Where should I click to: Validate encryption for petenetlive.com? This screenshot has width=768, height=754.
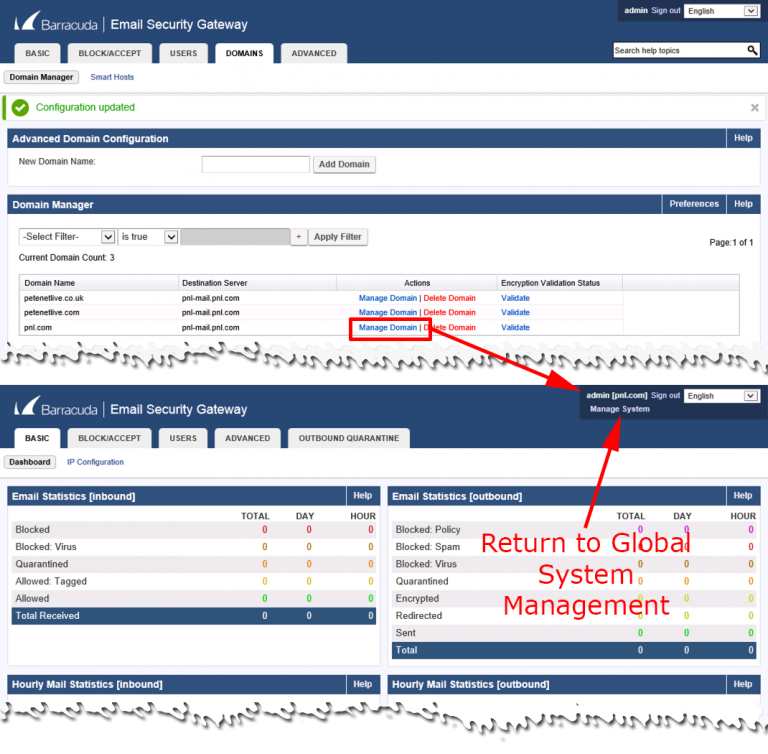[x=515, y=313]
